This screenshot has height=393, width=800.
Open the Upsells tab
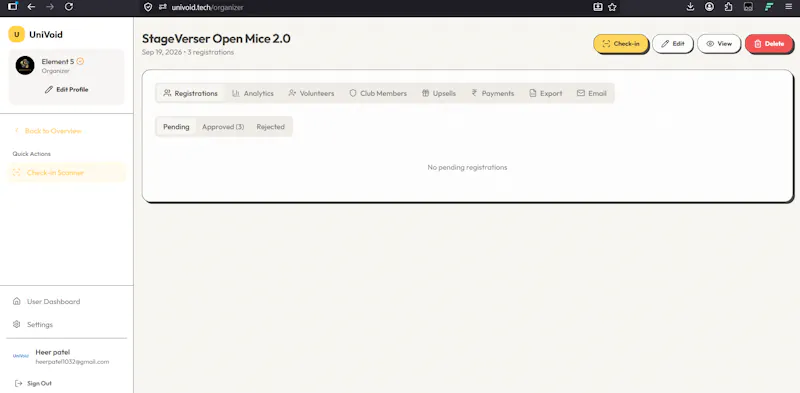pos(439,93)
